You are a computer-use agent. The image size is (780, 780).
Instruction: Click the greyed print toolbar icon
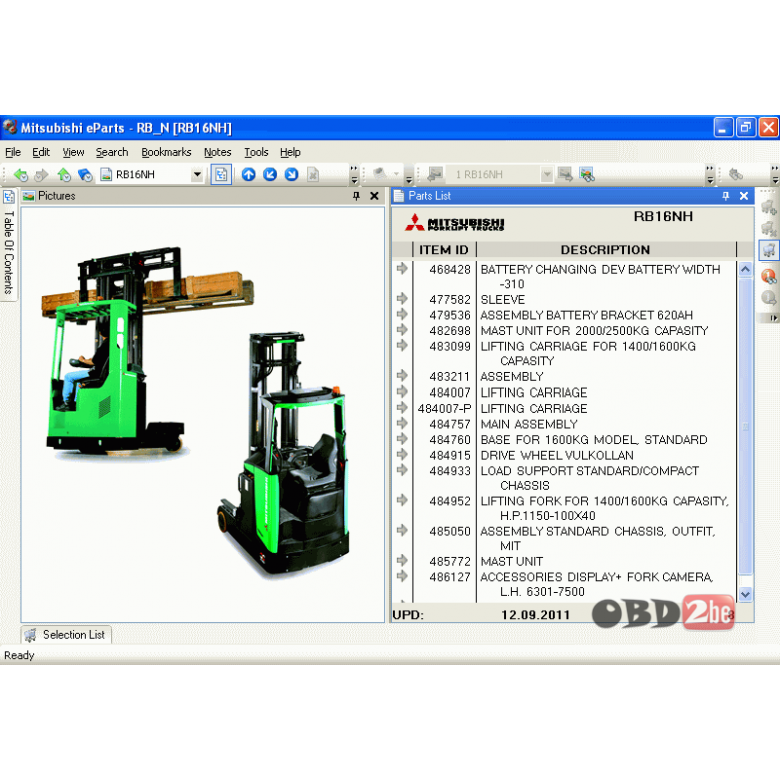pos(381,174)
